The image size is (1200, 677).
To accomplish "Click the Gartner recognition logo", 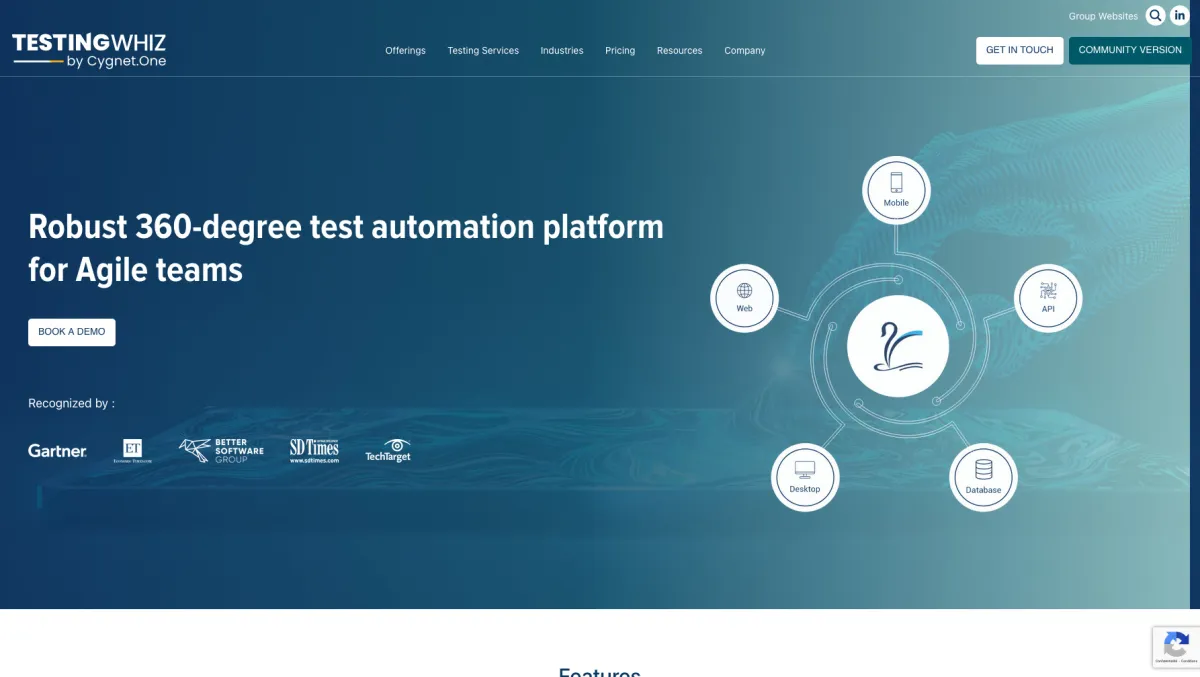I will tap(57, 451).
